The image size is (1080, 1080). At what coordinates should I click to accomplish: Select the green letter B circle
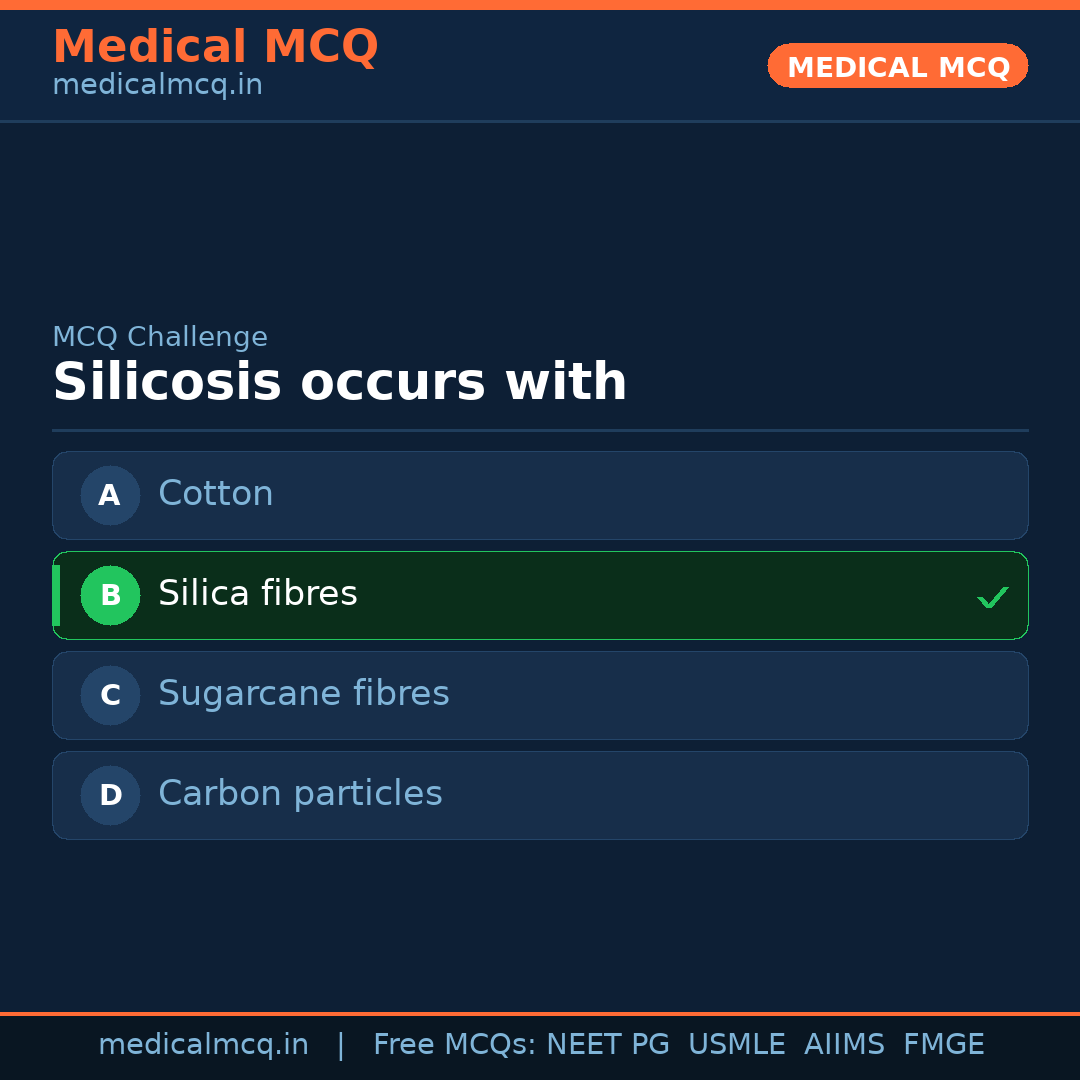click(x=110, y=595)
